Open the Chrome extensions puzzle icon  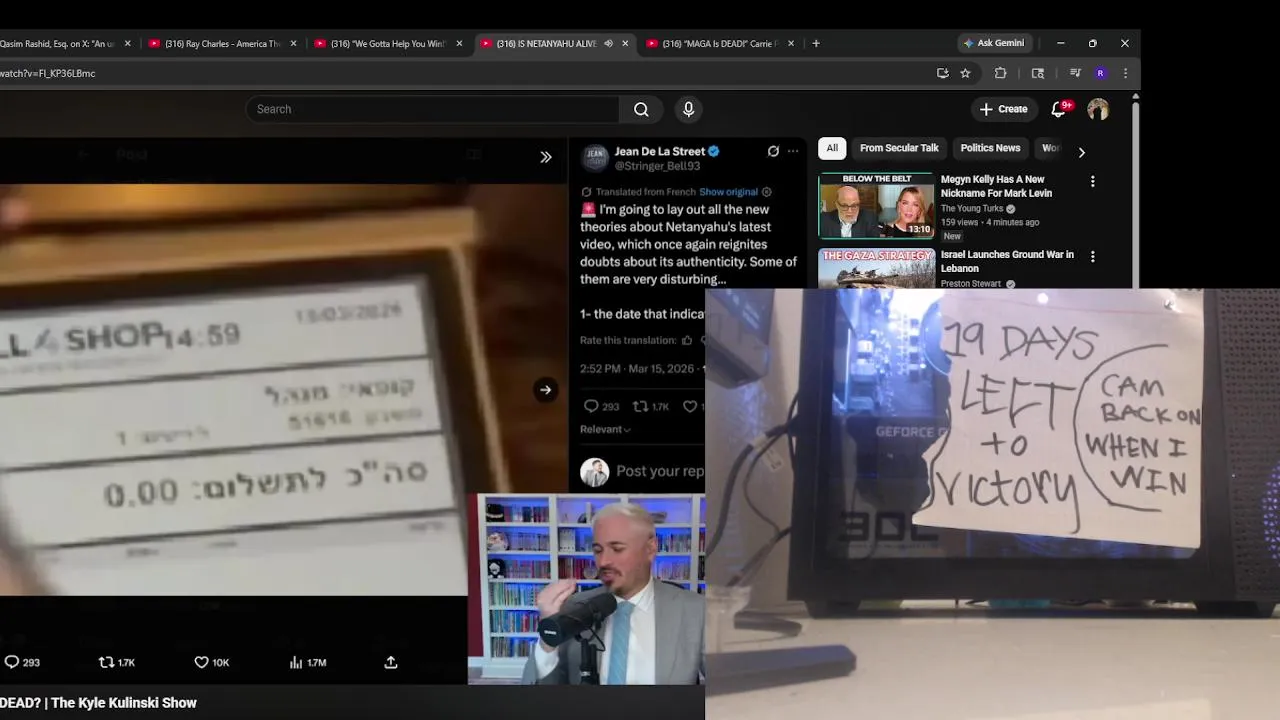pyautogui.click(x=1000, y=73)
